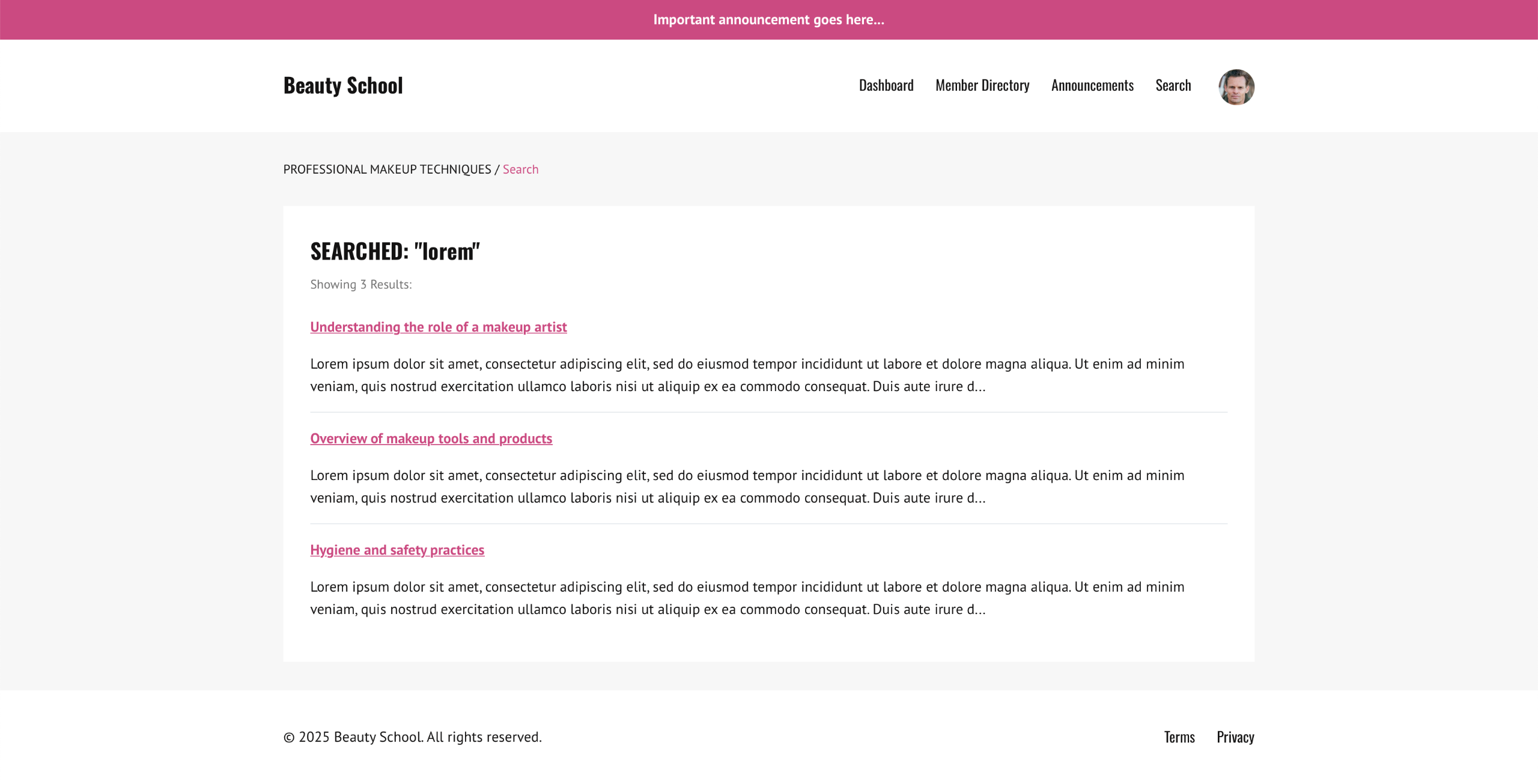Open 'Overview of makeup tools and products' result
1538x784 pixels.
(x=431, y=439)
